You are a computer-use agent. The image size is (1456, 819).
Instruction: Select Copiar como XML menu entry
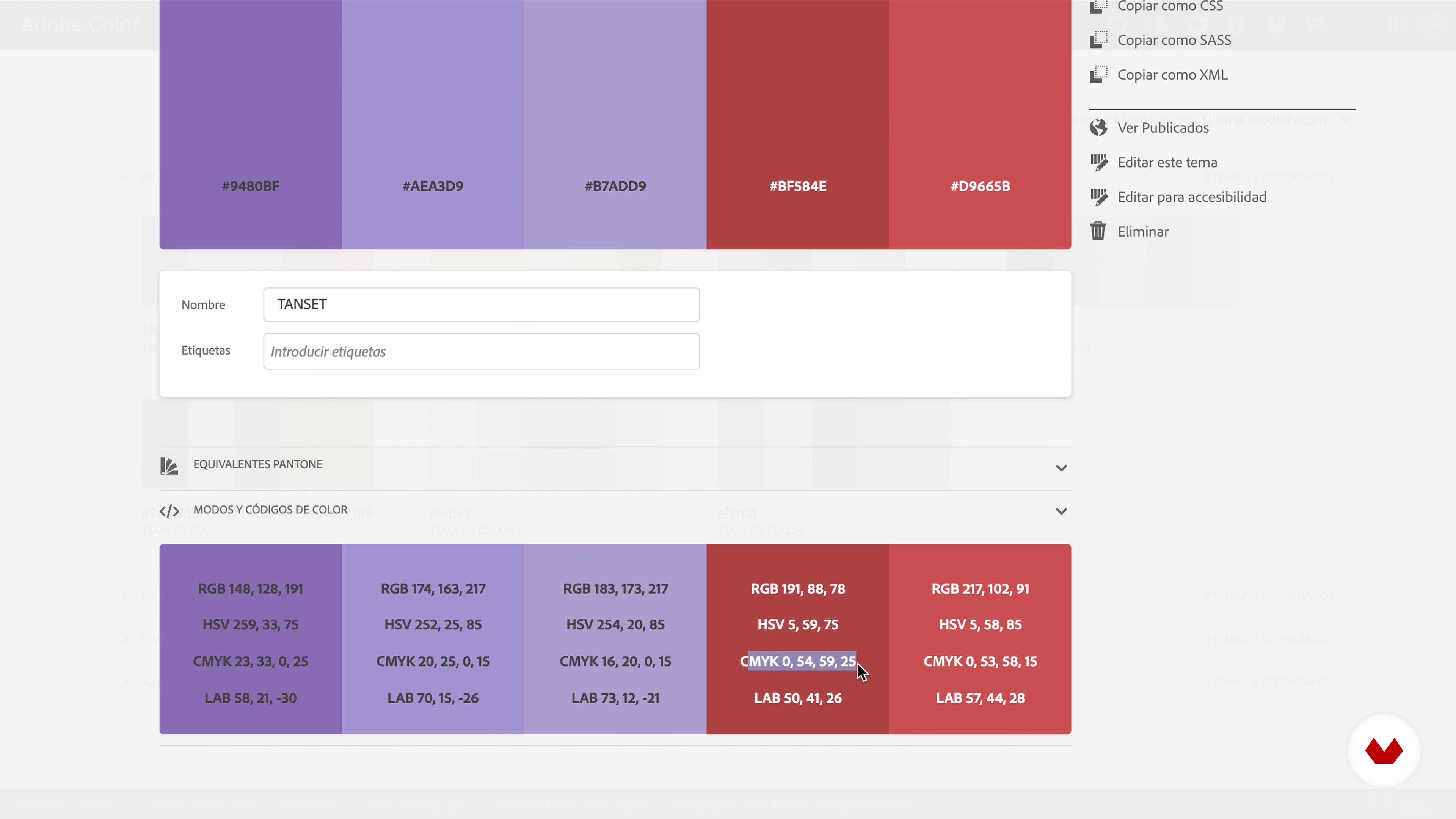click(1172, 75)
